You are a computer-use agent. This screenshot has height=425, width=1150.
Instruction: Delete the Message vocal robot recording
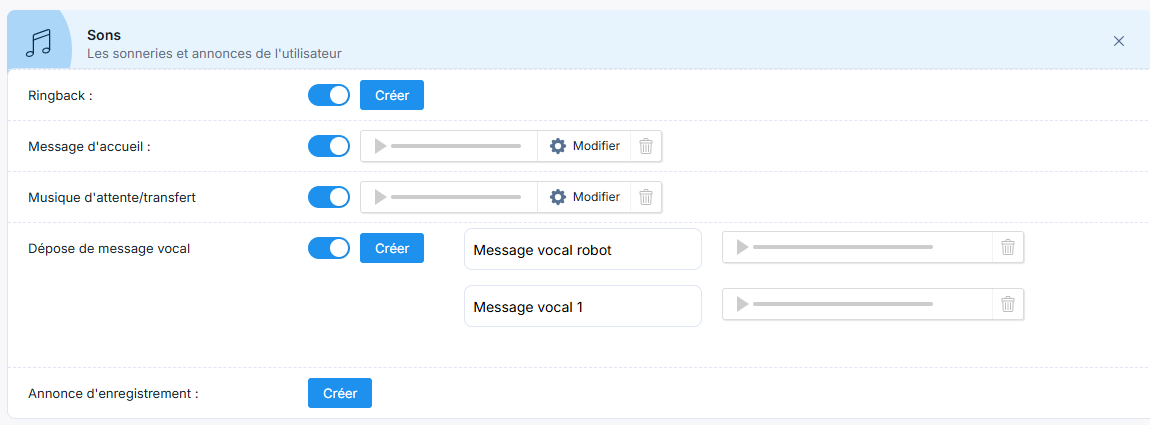click(1008, 247)
